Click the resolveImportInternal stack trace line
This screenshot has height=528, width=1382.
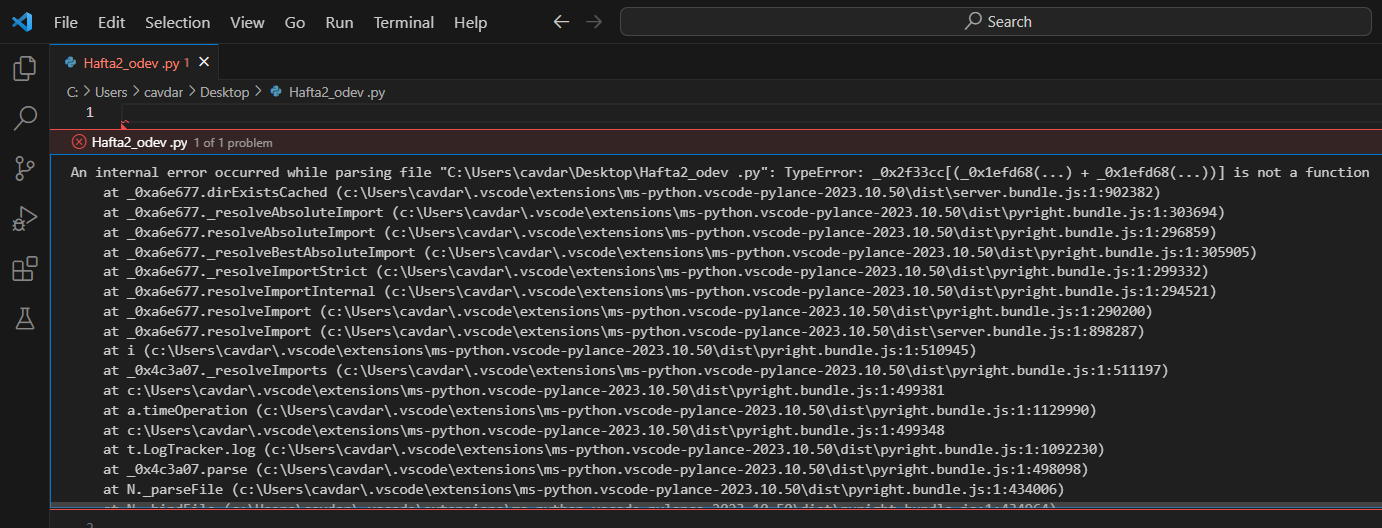click(x=660, y=291)
